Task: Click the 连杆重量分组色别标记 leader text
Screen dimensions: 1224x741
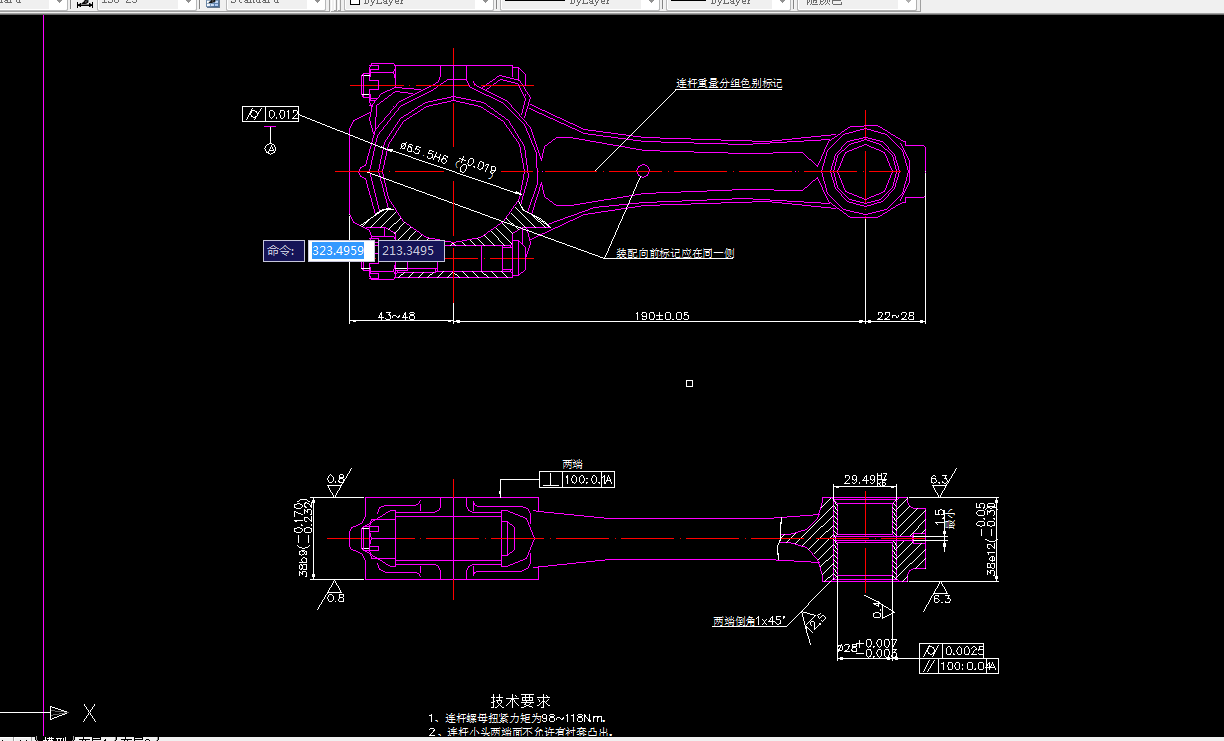Action: point(729,83)
